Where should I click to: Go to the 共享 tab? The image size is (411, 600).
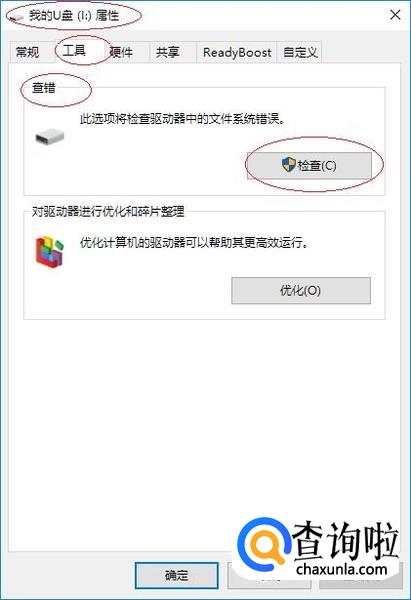pyautogui.click(x=167, y=52)
